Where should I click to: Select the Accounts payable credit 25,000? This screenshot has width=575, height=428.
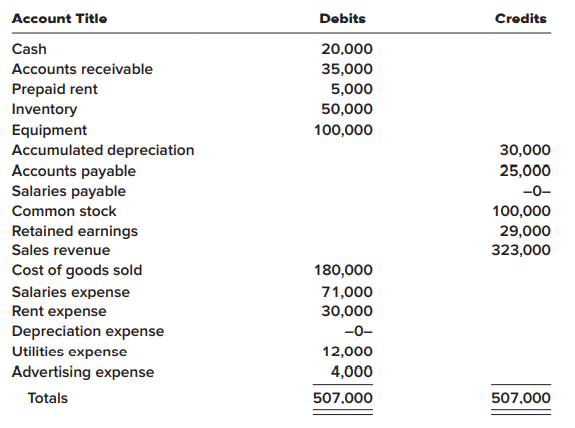click(525, 171)
